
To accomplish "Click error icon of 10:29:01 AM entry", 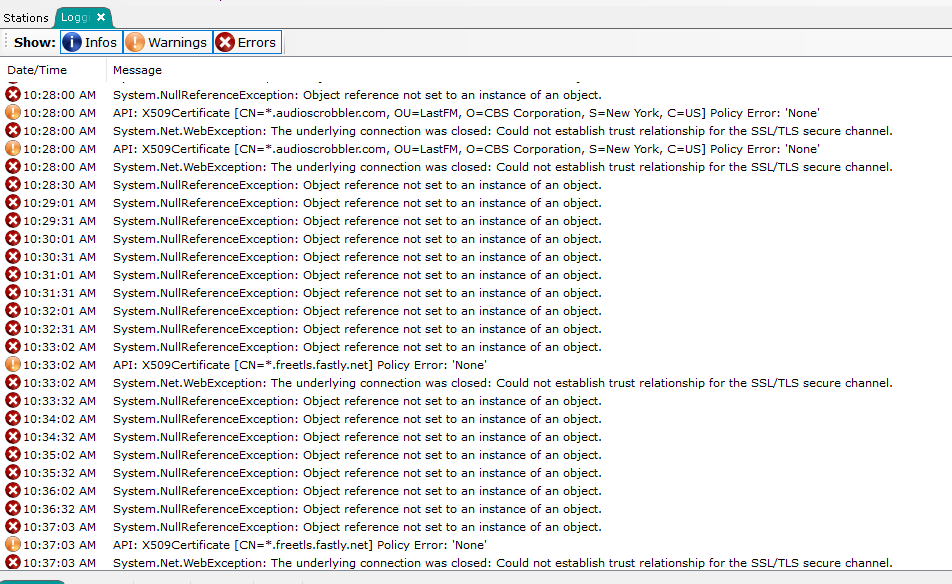I will 13,203.
